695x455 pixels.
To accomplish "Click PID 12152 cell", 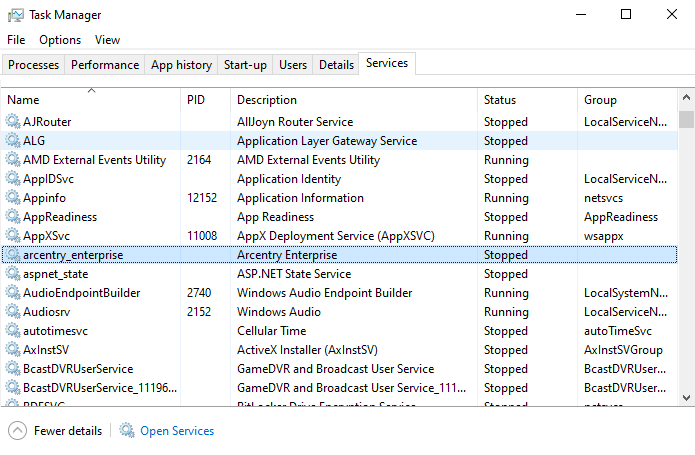I will coord(202,198).
